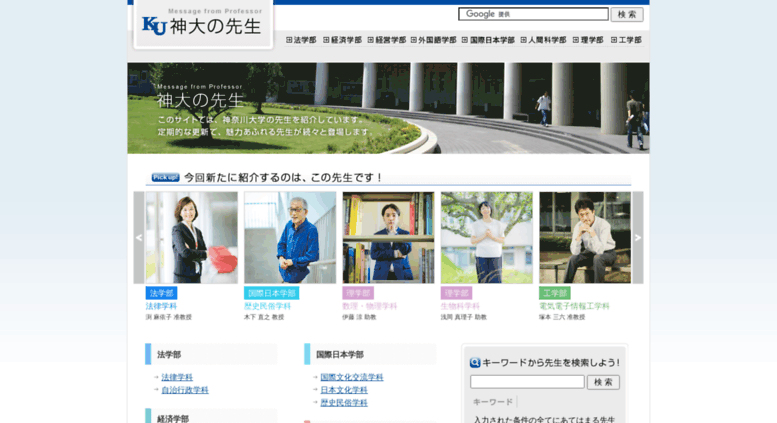Open photo of the 生物科学科 lecturer

pos(487,238)
